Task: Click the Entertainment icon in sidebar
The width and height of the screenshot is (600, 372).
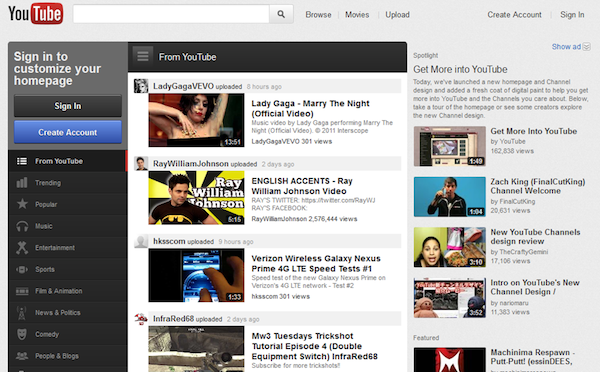Action: [x=22, y=248]
